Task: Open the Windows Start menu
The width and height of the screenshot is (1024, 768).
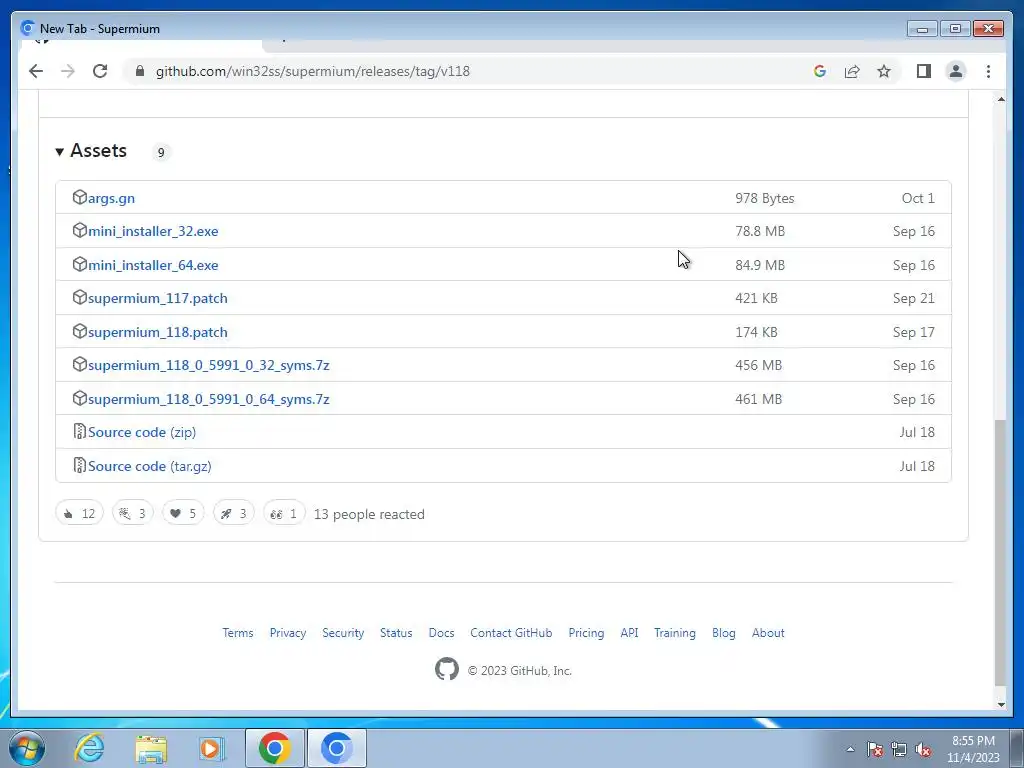Action: coord(27,748)
